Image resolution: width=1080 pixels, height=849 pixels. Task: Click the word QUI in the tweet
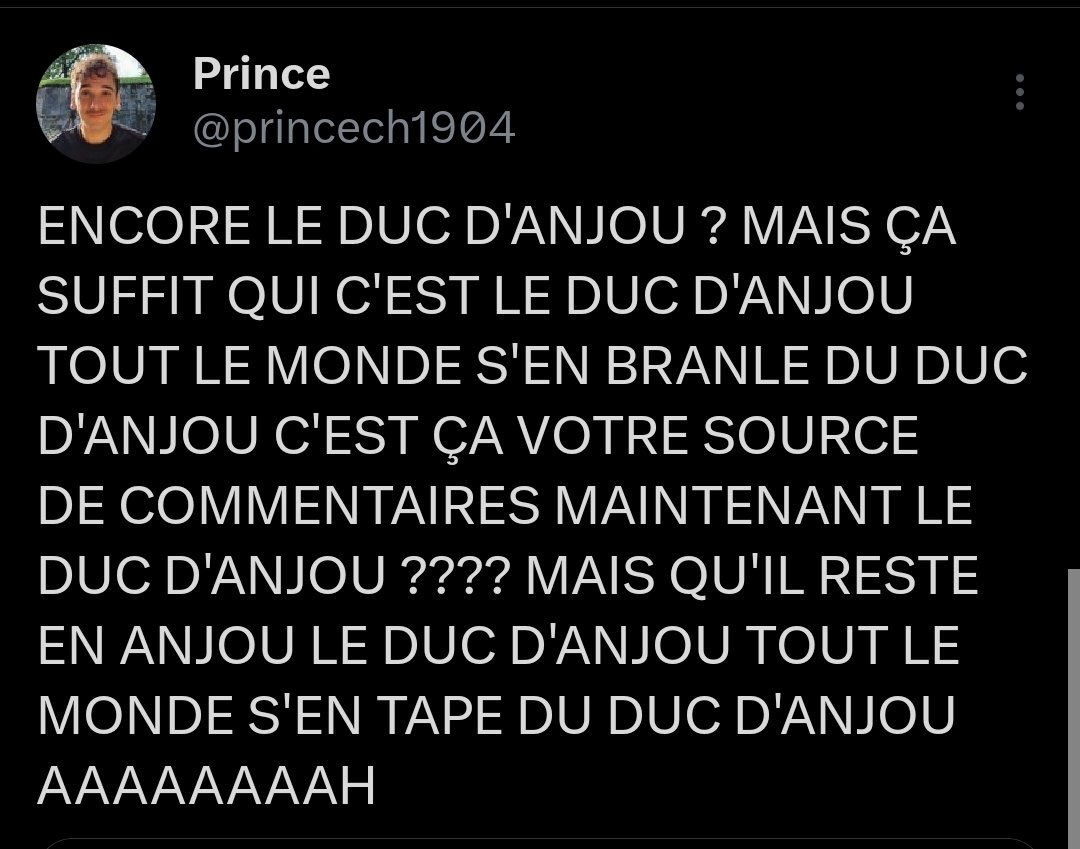click(x=273, y=295)
